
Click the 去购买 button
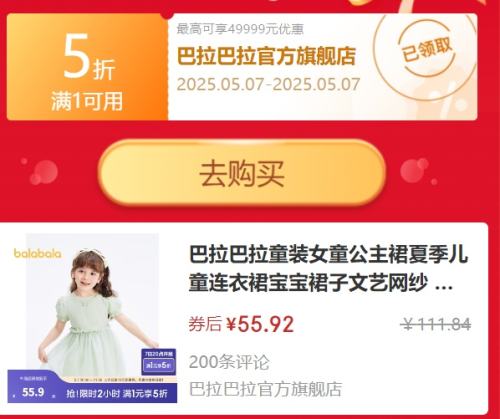pos(242,172)
